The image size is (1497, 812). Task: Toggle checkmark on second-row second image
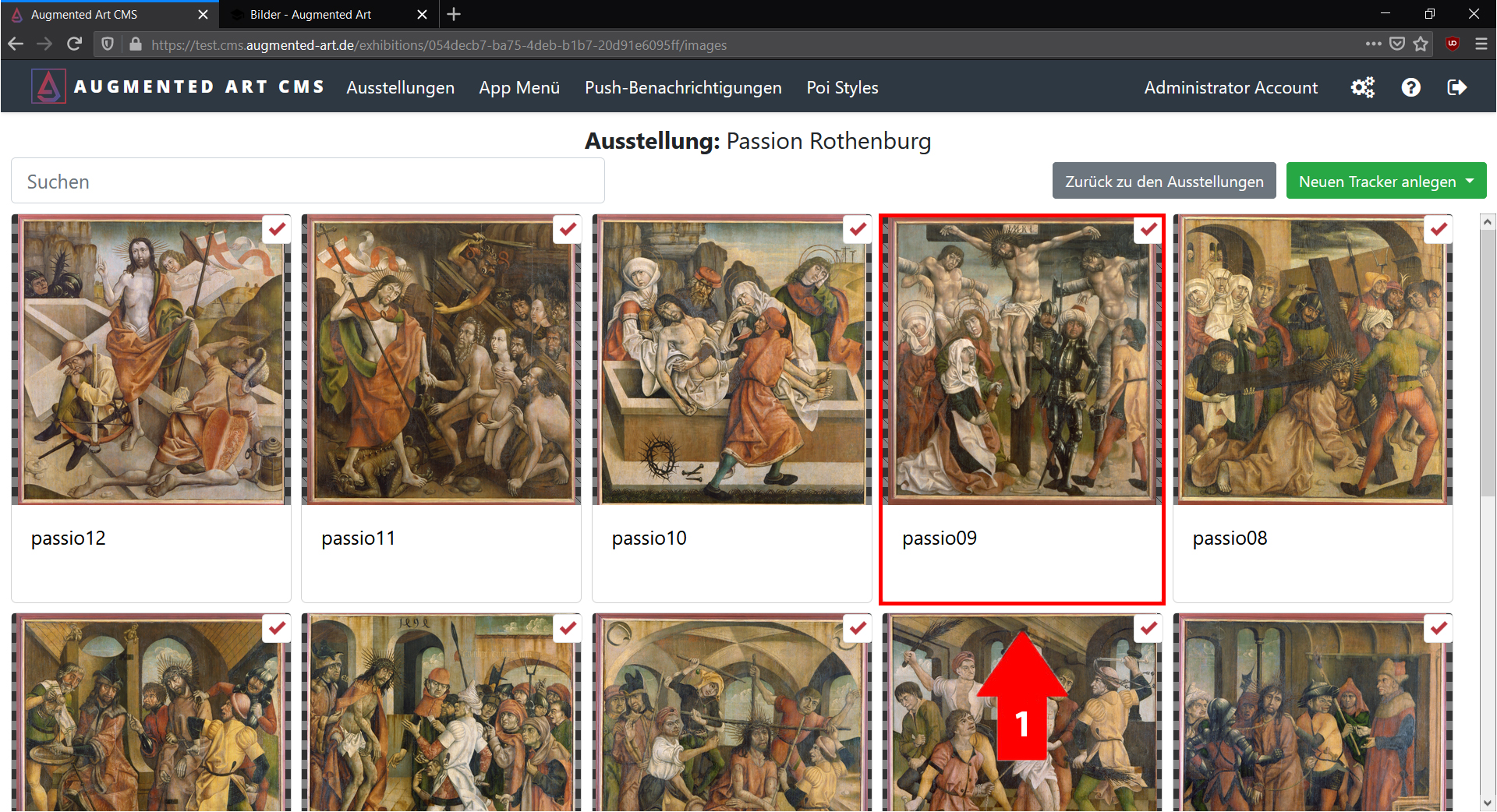[x=568, y=628]
